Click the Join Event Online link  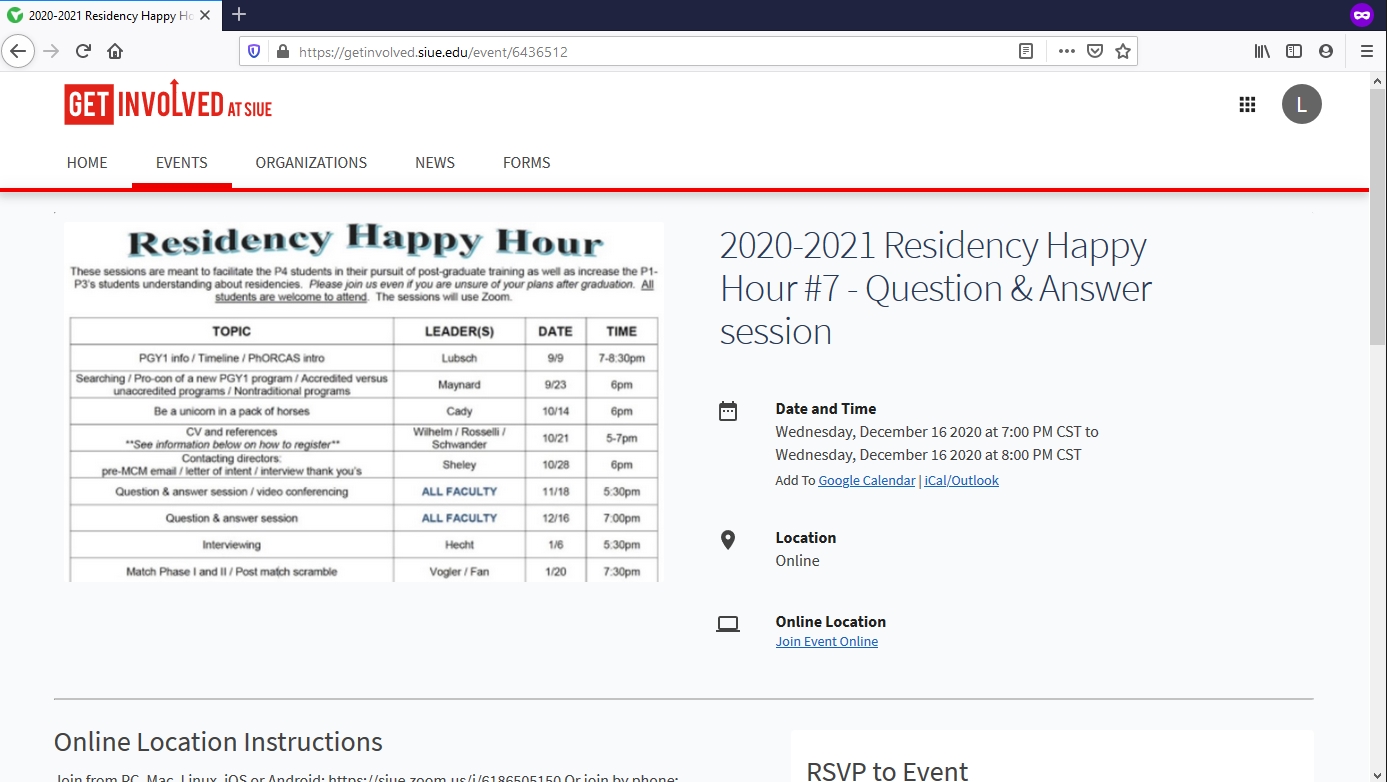click(x=826, y=642)
